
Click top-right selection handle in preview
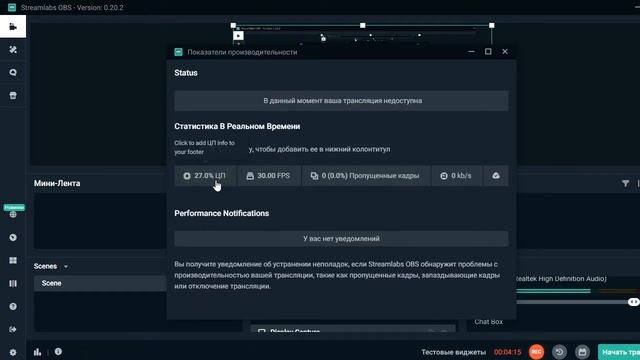coord(491,25)
